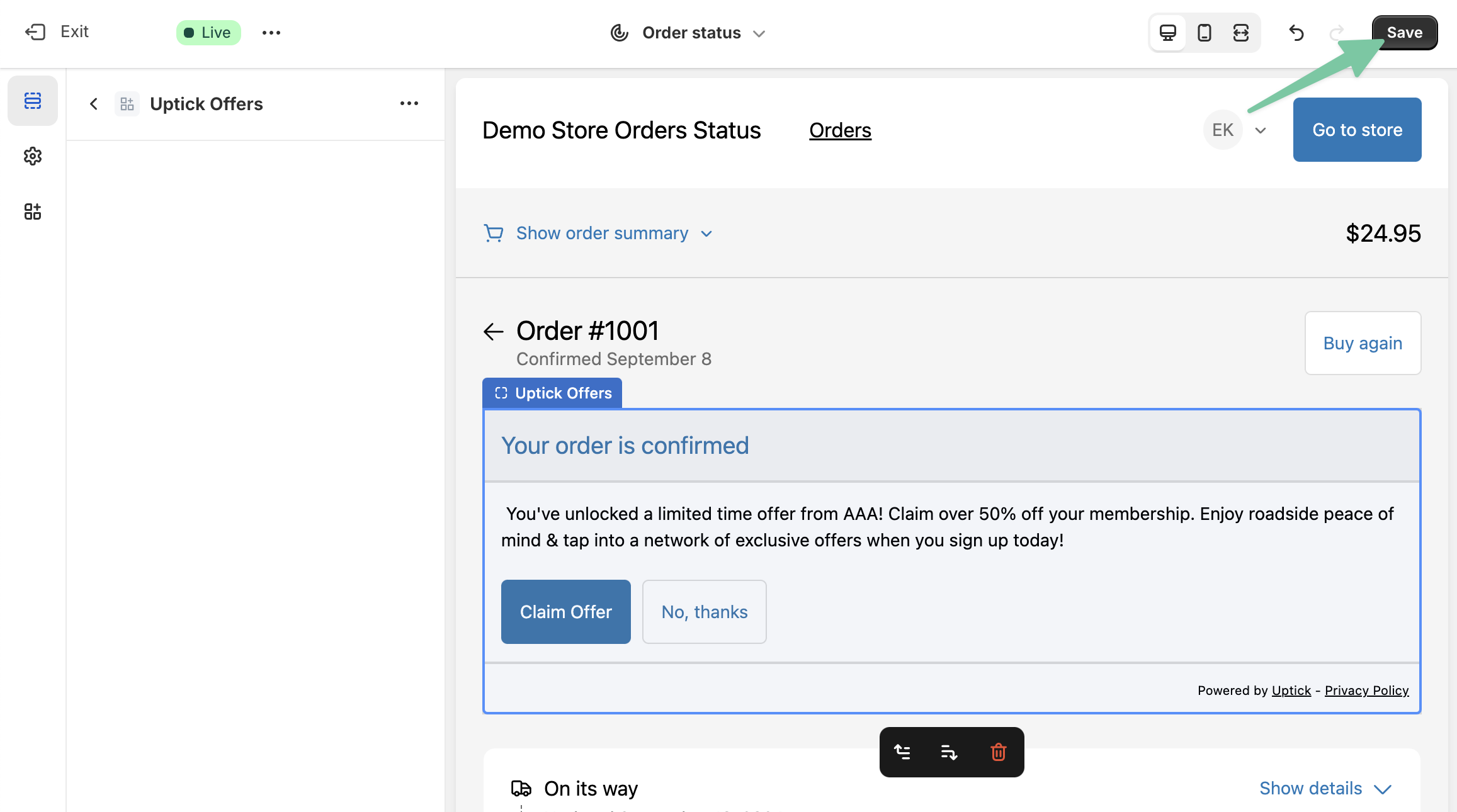Image resolution: width=1457 pixels, height=812 pixels.
Task: Open the Apps sidebar panel
Action: (33, 211)
